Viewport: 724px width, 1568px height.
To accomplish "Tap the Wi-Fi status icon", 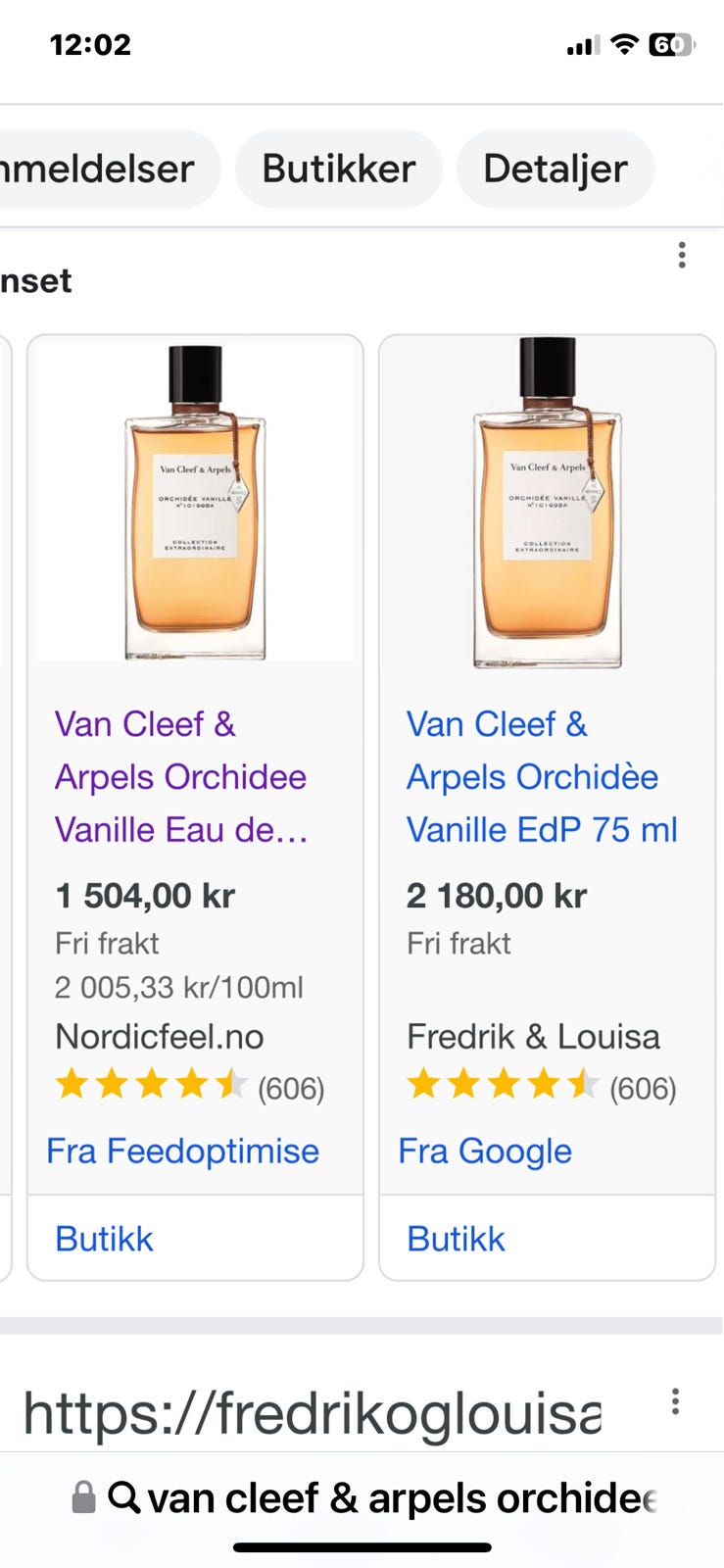I will (x=623, y=44).
